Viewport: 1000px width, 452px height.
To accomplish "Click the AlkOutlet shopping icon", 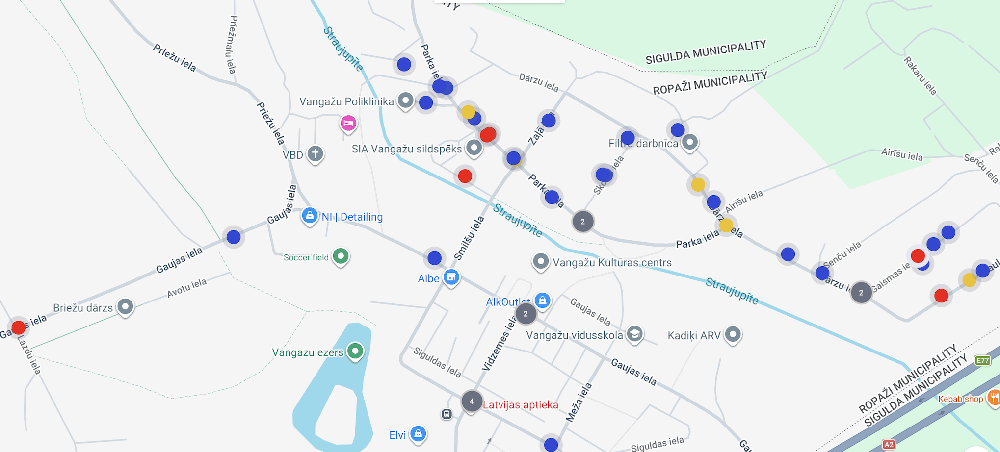I will tap(542, 300).
